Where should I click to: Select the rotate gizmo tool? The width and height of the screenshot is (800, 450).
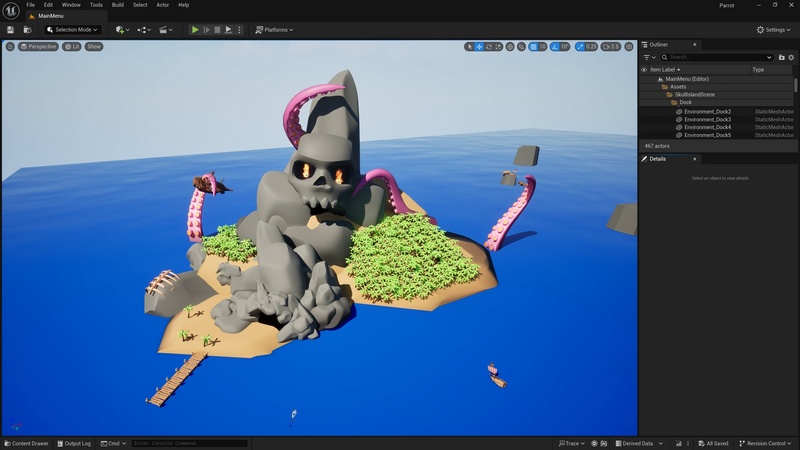click(489, 47)
